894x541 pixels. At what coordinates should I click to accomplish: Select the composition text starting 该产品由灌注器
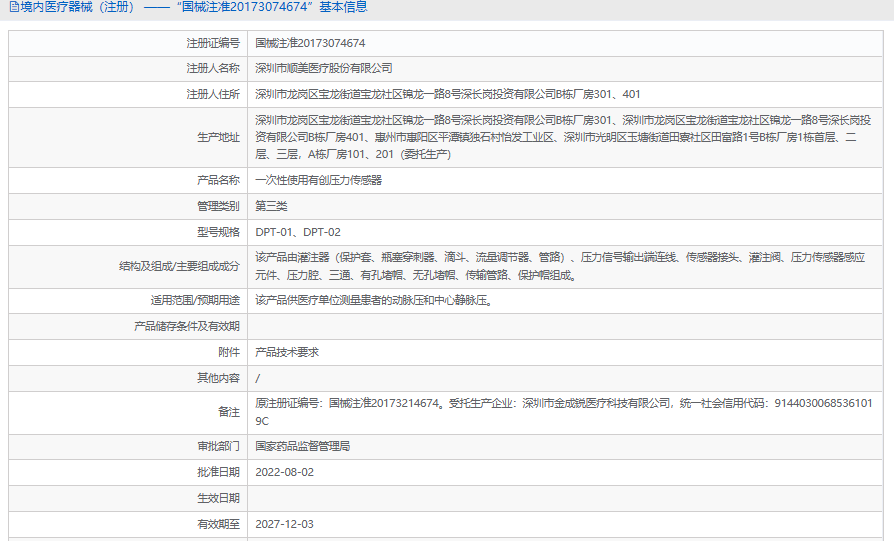click(560, 266)
